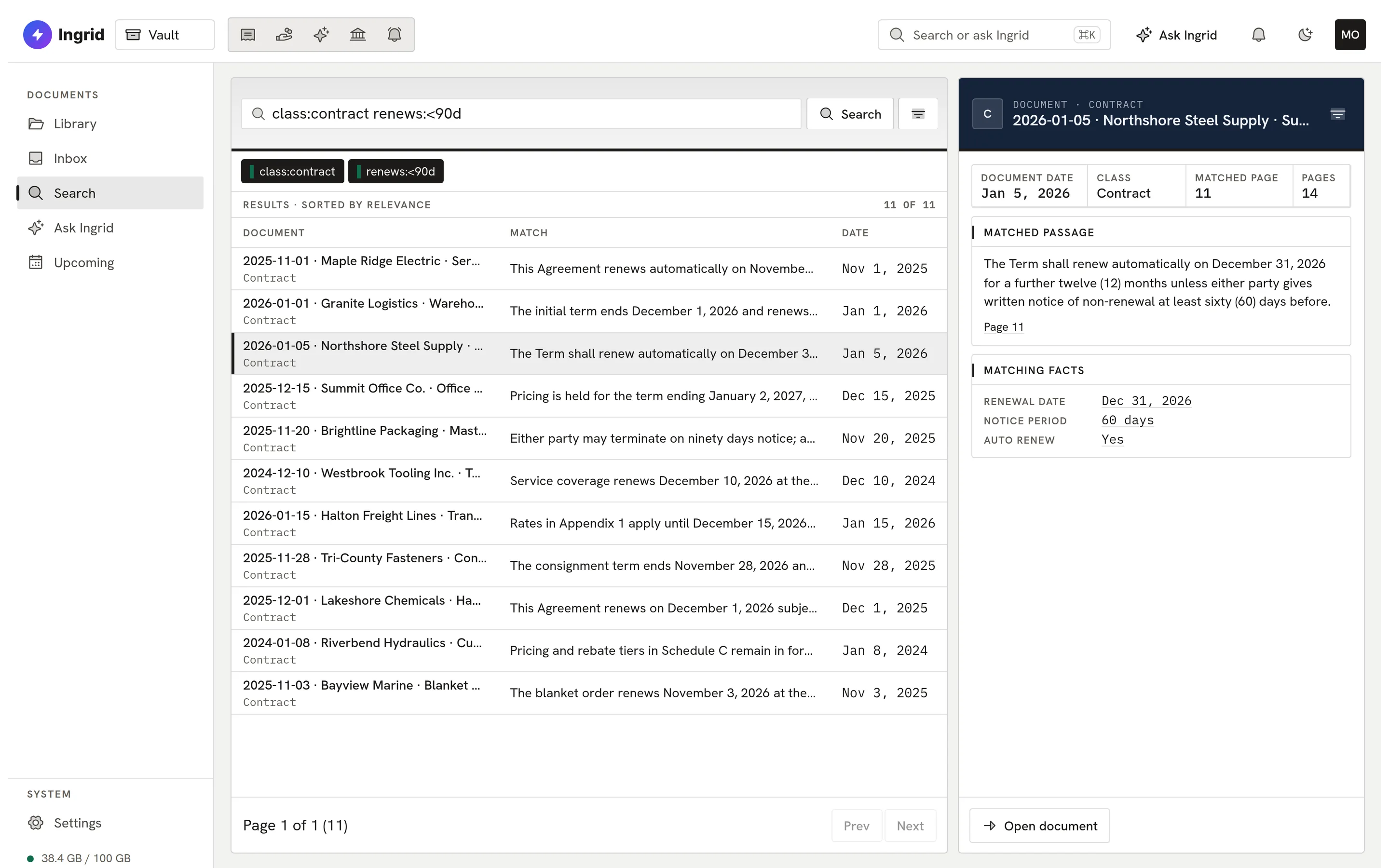1389x868 pixels.
Task: Click the query field with class:contract renews:<90d
Action: tap(521, 114)
